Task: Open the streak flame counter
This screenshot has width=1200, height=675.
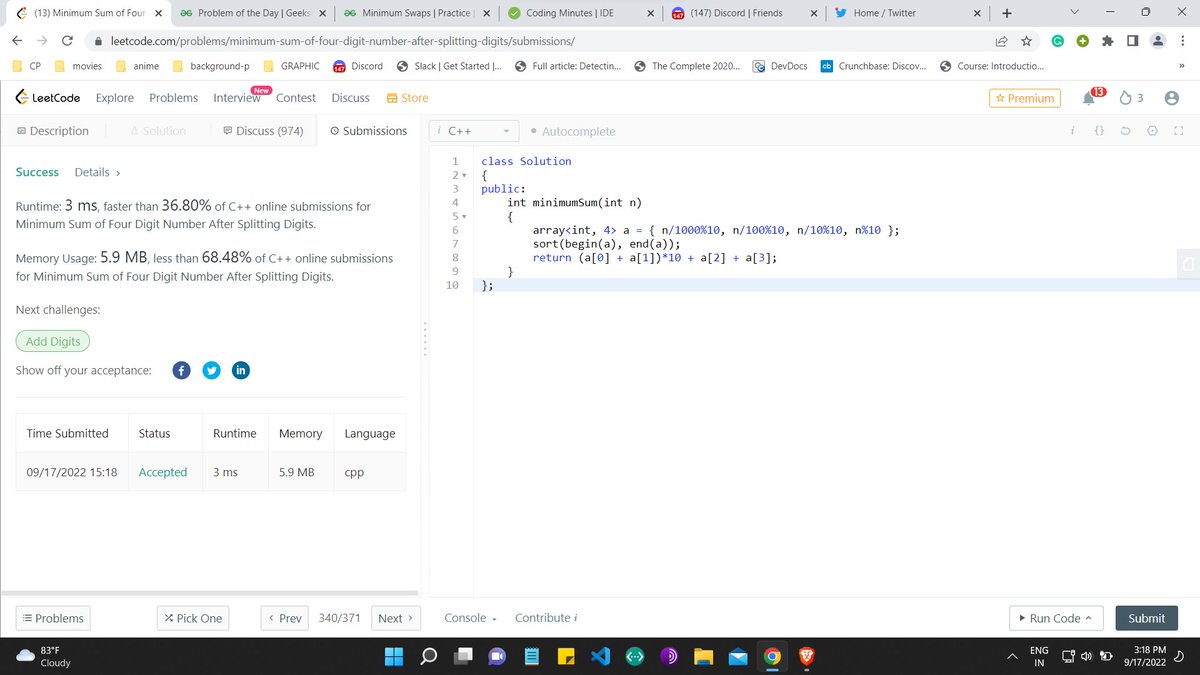Action: coord(1131,98)
